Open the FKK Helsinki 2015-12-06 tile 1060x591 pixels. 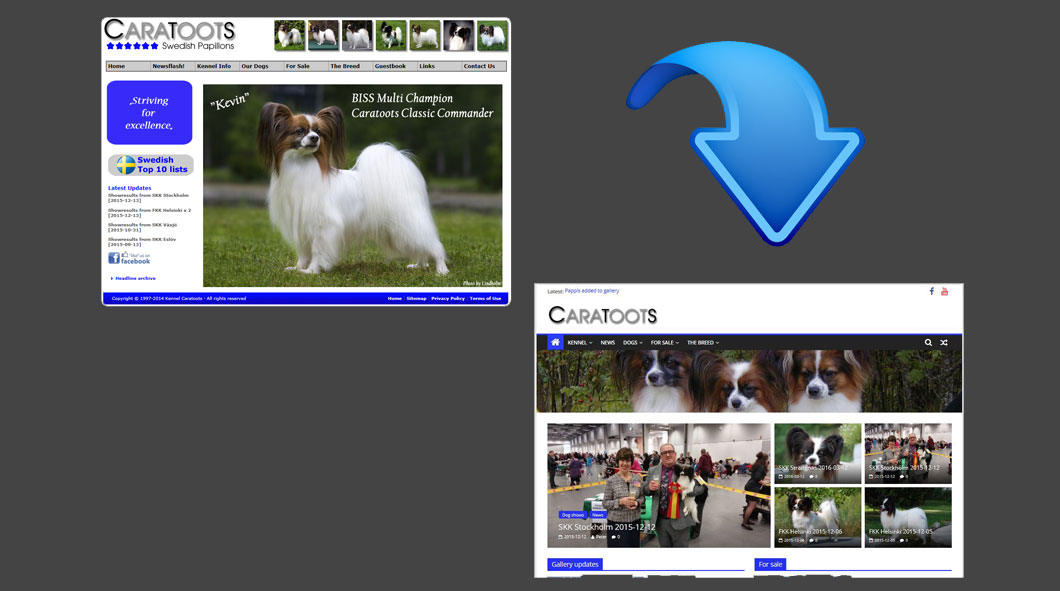tap(817, 517)
